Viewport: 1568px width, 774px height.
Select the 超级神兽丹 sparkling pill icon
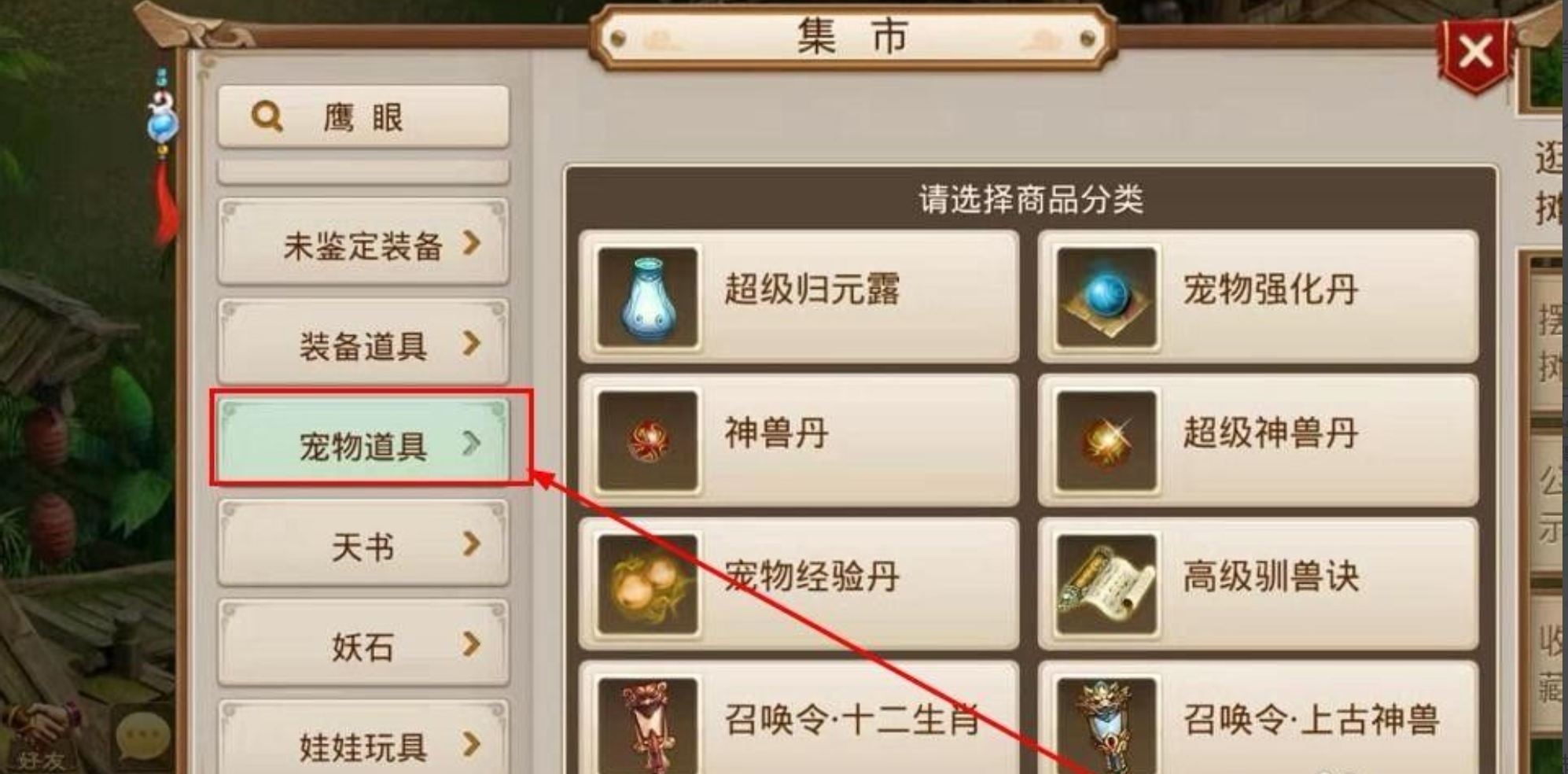tap(1106, 440)
